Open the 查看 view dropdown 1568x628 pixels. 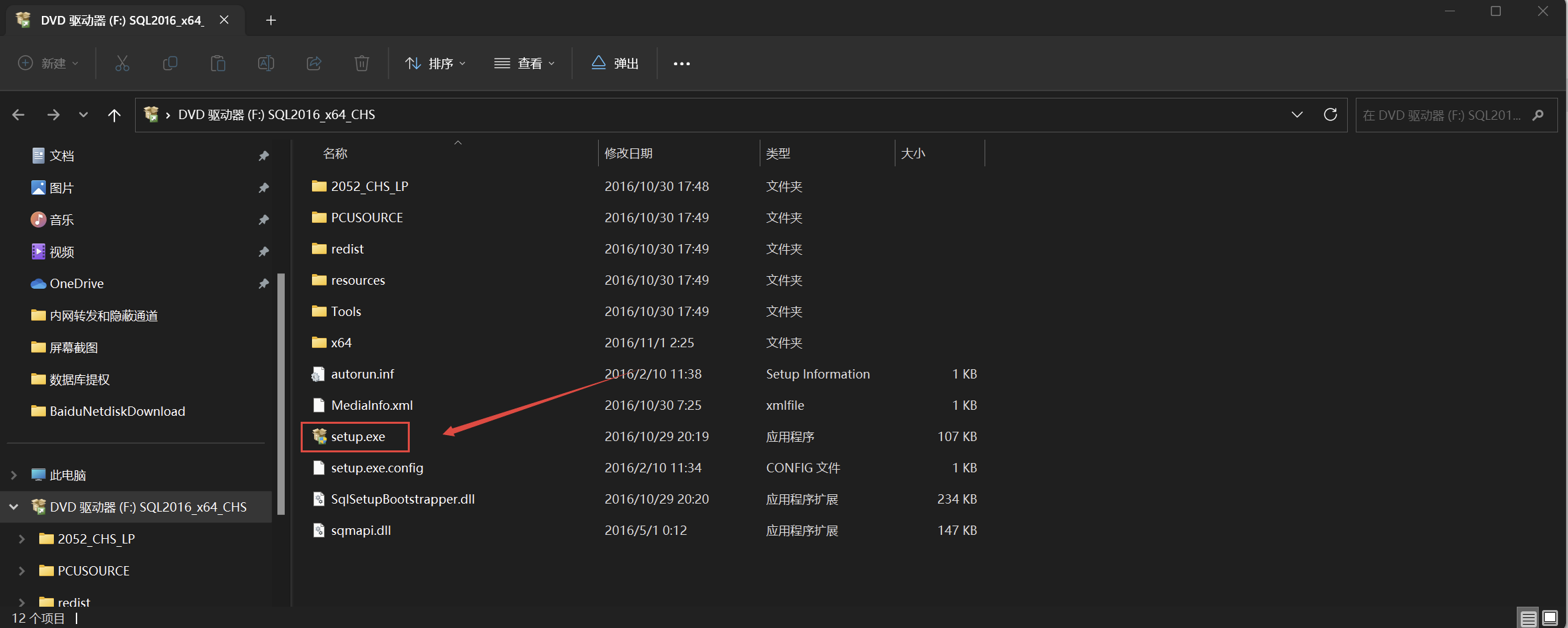click(x=524, y=63)
